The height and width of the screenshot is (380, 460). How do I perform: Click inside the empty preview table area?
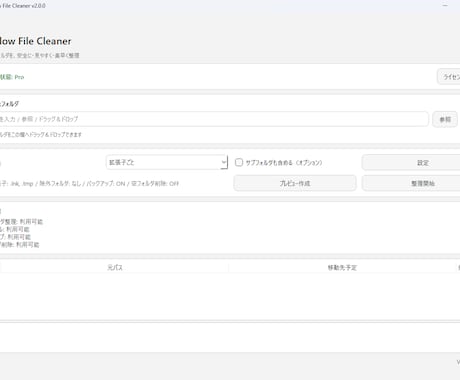[230, 296]
